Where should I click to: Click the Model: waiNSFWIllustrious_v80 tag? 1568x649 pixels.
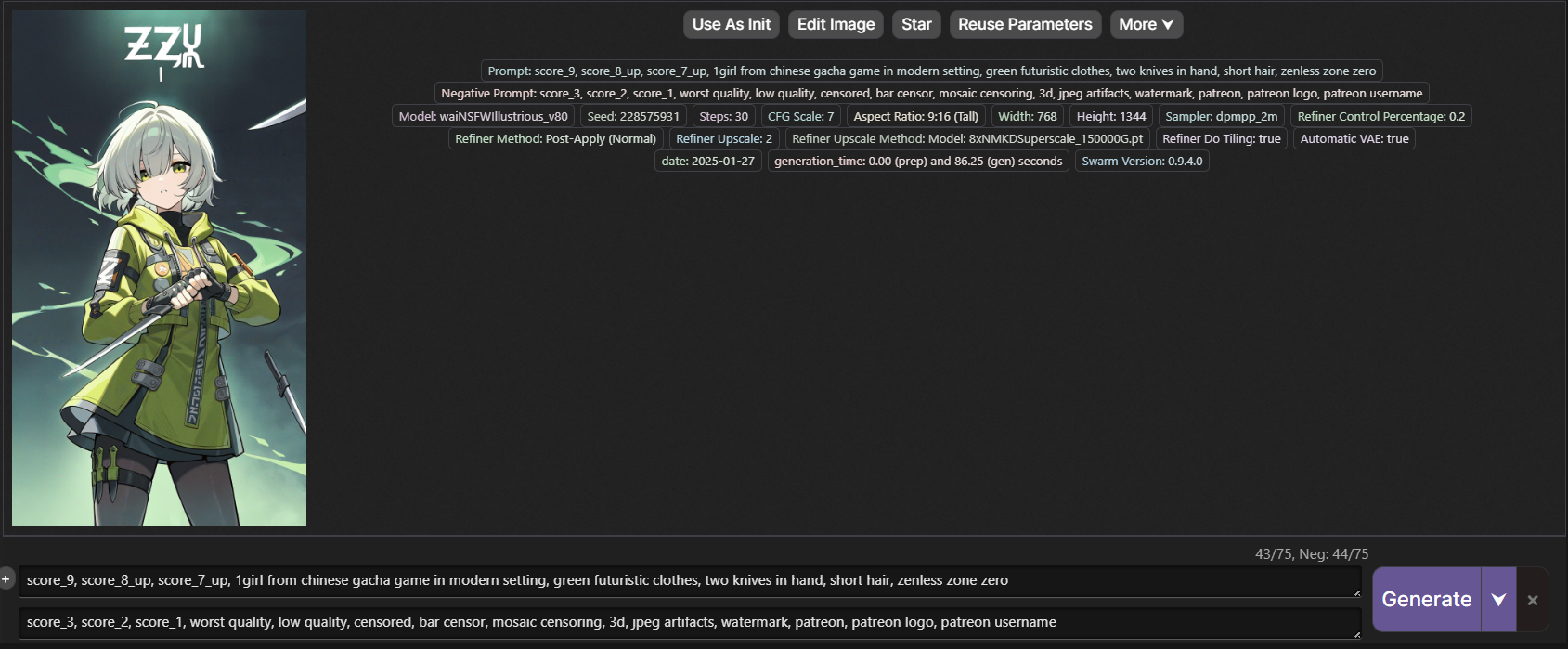pyautogui.click(x=484, y=116)
